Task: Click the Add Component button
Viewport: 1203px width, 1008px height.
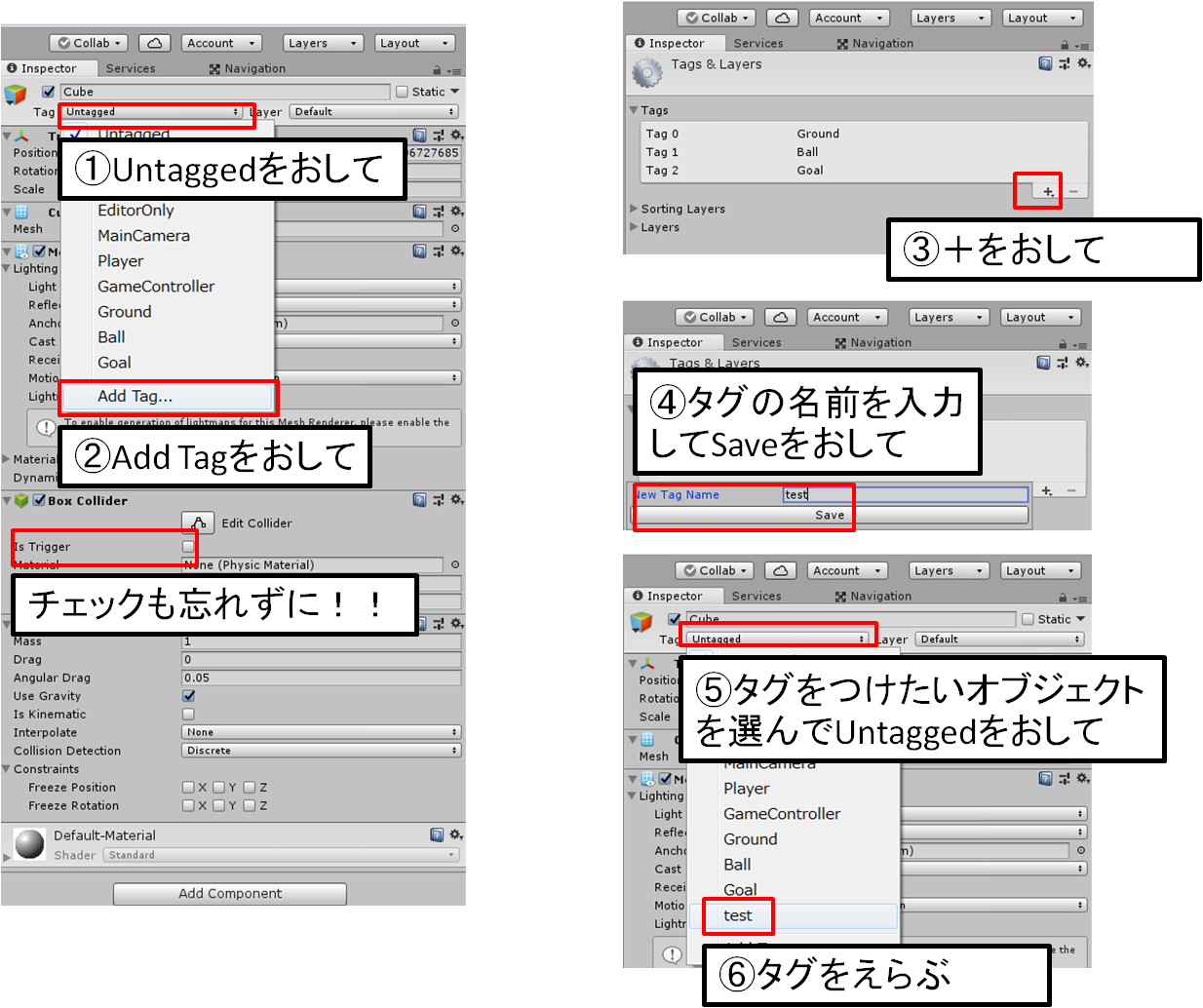Action: coord(229,894)
